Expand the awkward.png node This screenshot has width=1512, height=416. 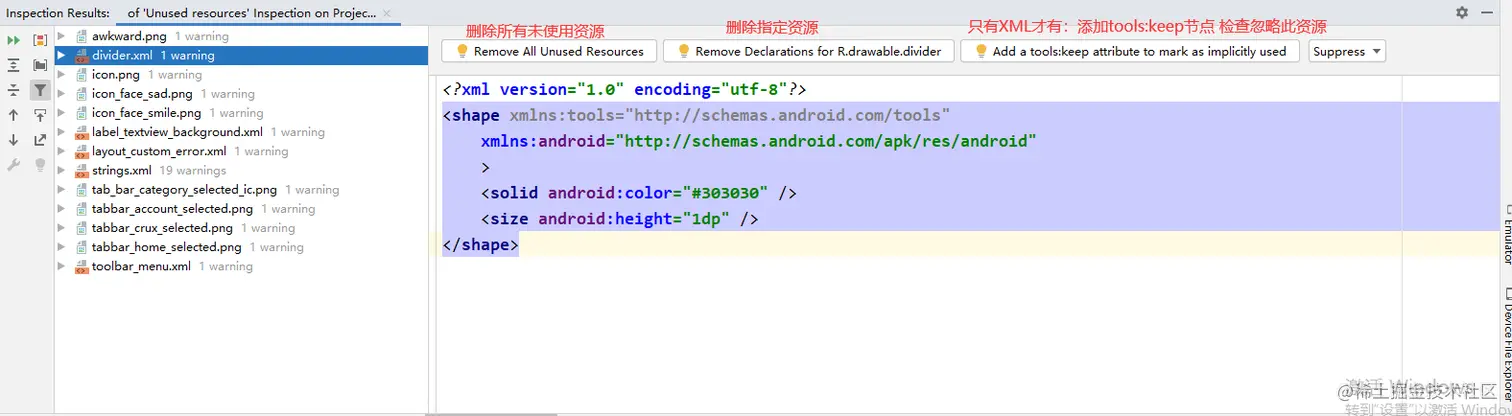pyautogui.click(x=62, y=36)
